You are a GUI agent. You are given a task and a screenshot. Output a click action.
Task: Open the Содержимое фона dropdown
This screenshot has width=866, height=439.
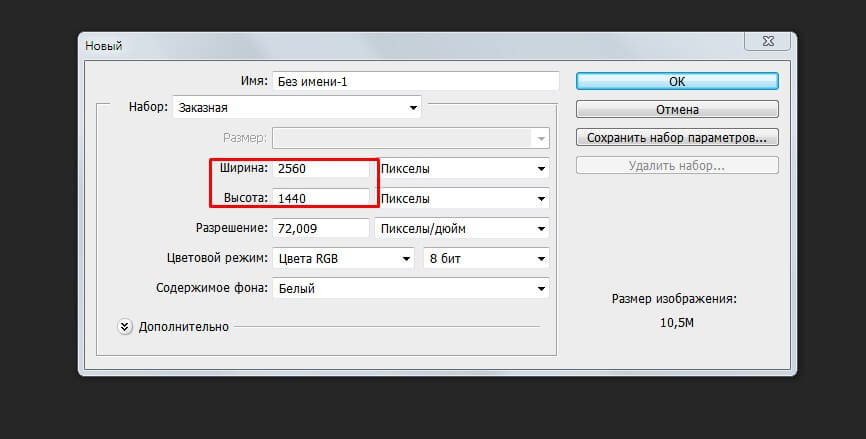click(x=410, y=289)
